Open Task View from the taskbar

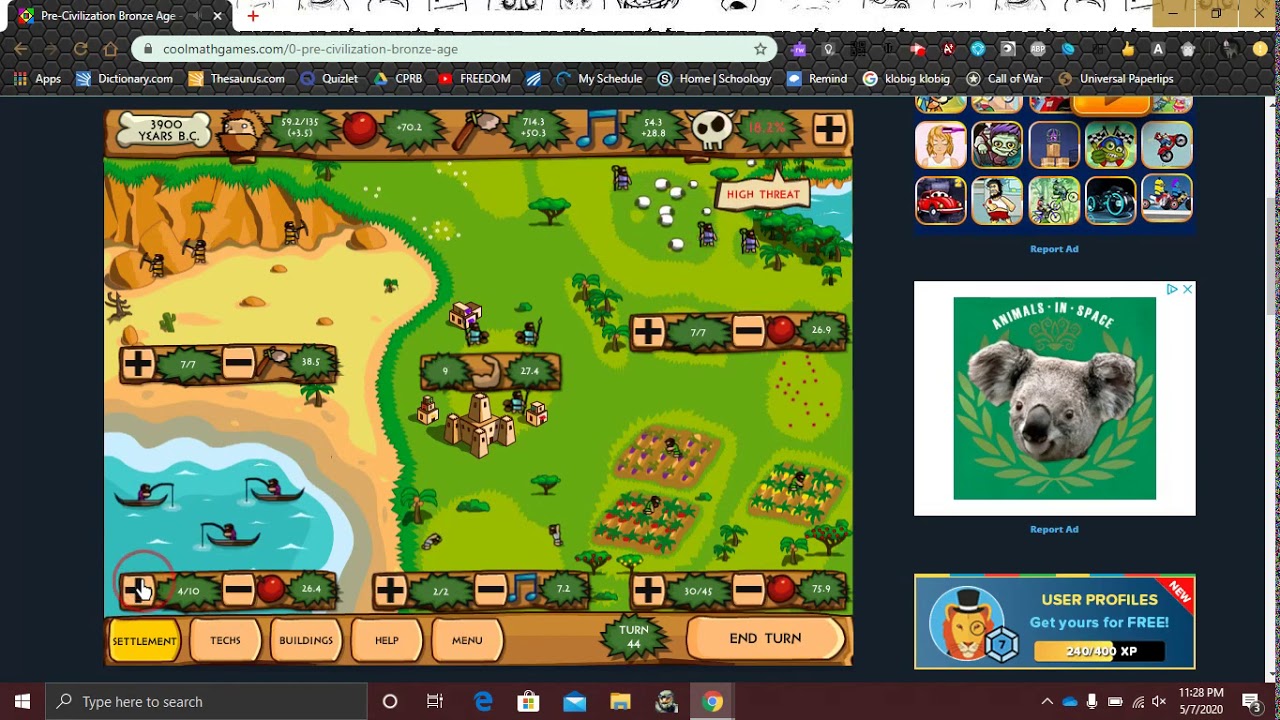(435, 701)
